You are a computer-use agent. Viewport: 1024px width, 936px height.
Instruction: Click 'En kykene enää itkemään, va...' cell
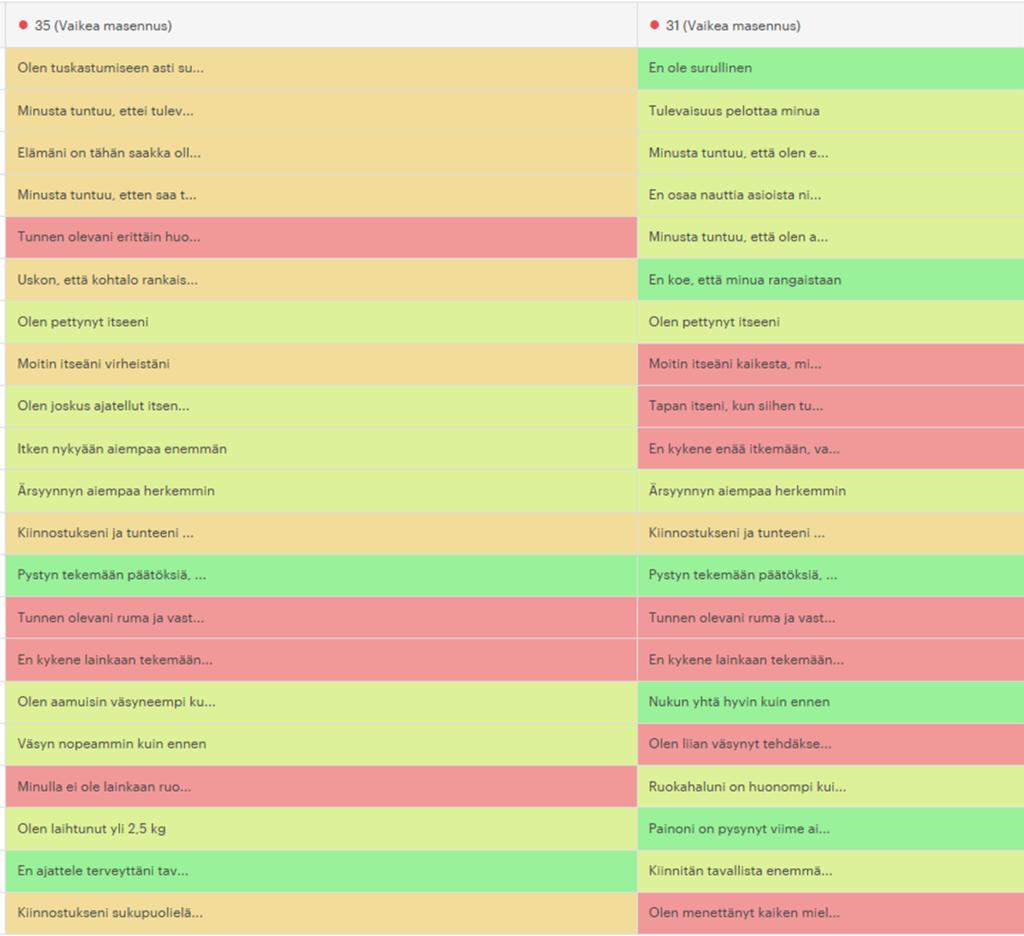click(831, 449)
